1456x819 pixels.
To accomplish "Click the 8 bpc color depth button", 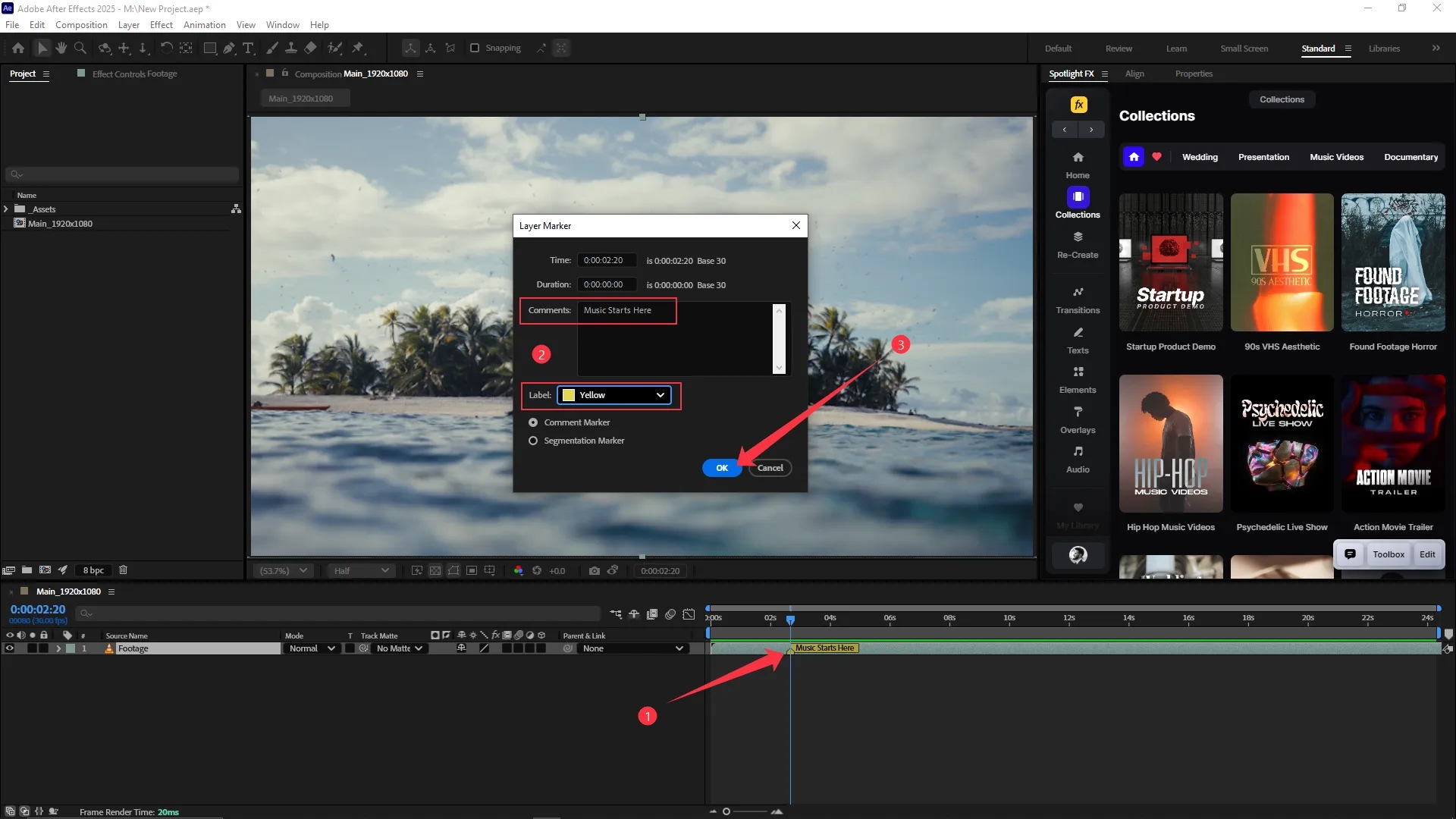I will pos(93,570).
